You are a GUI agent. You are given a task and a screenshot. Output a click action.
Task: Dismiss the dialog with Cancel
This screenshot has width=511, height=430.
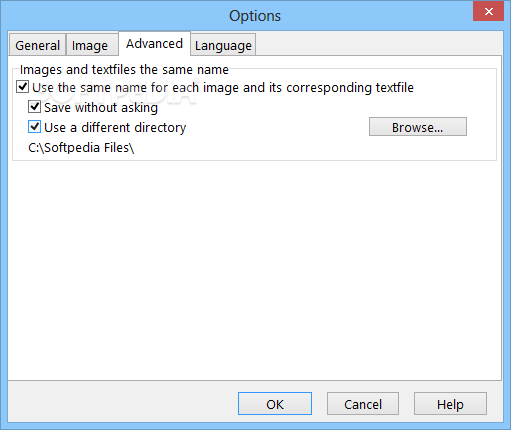click(363, 404)
